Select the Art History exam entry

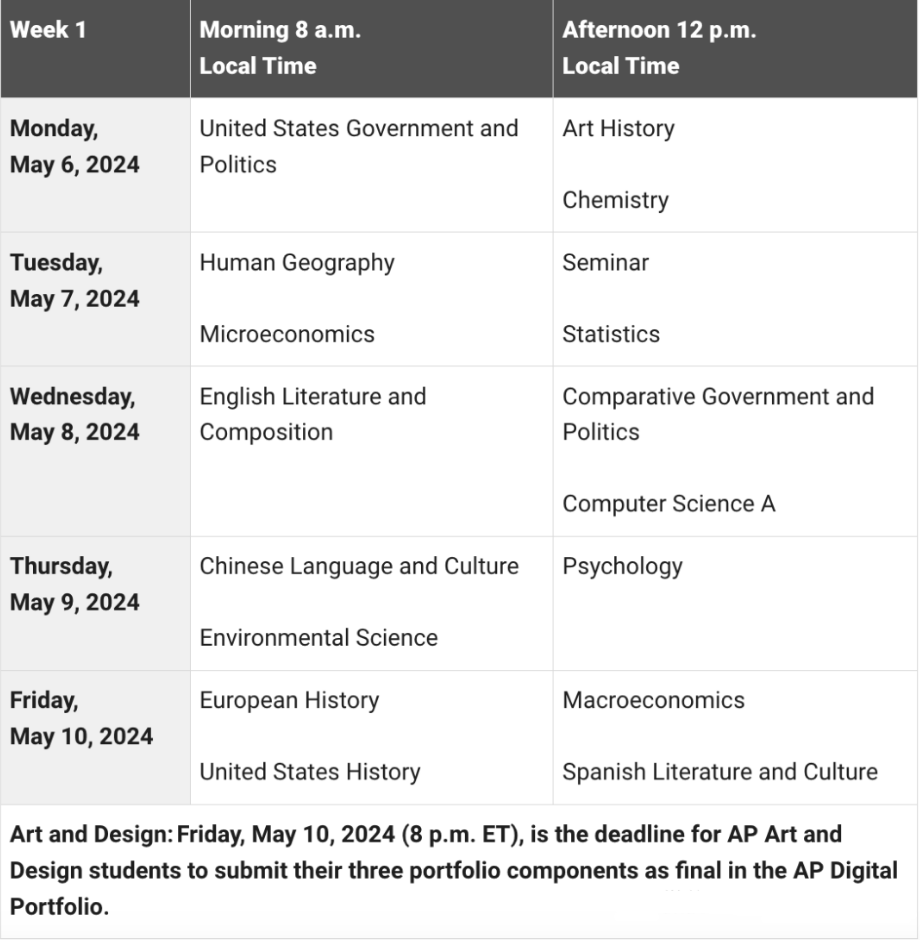point(618,129)
